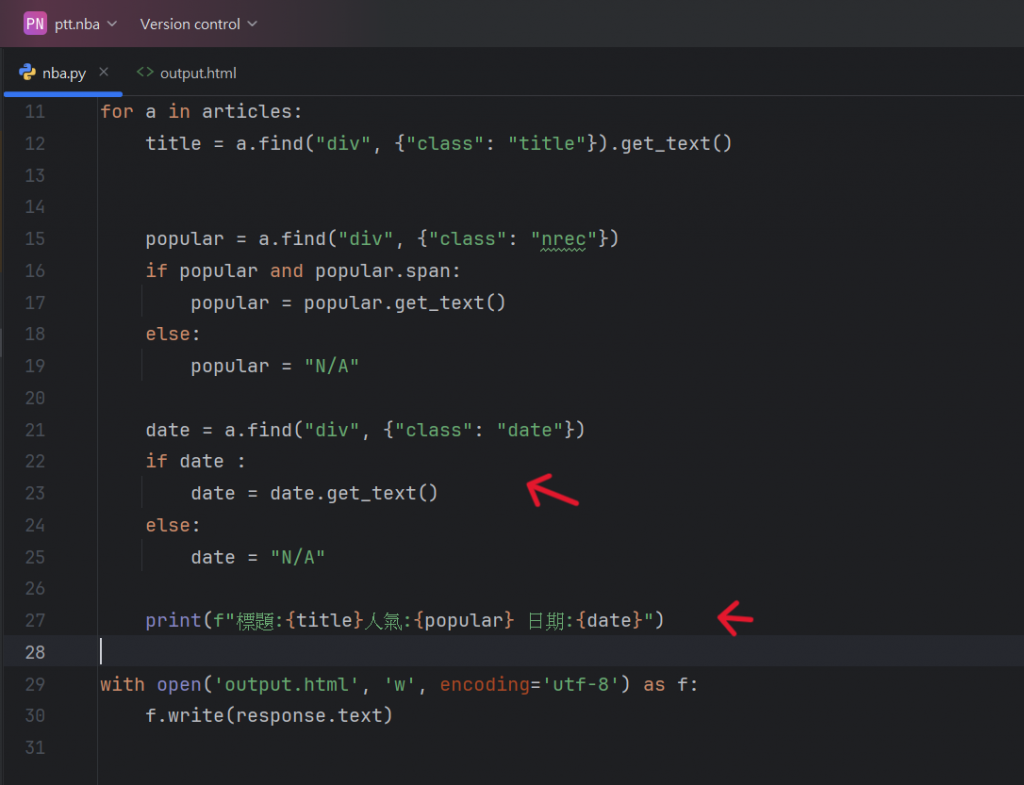Click the HTML file icon on output.html tab

(145, 72)
